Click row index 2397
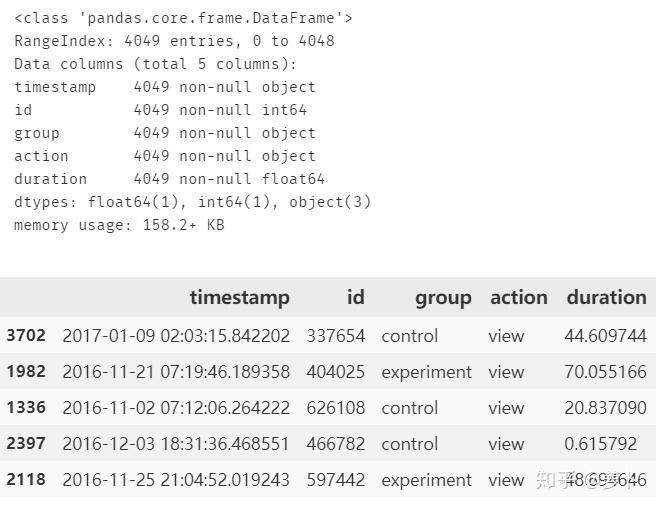The image size is (656, 509). tap(26, 444)
